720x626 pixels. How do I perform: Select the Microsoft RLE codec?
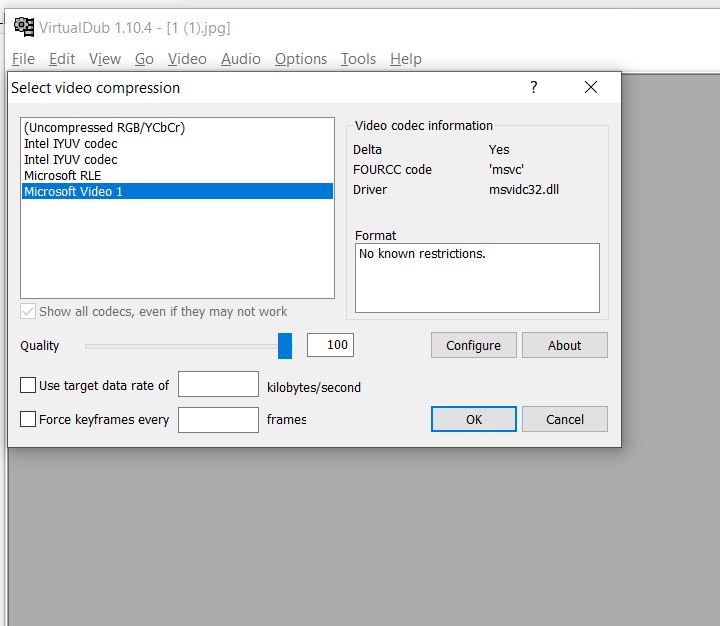coord(177,175)
